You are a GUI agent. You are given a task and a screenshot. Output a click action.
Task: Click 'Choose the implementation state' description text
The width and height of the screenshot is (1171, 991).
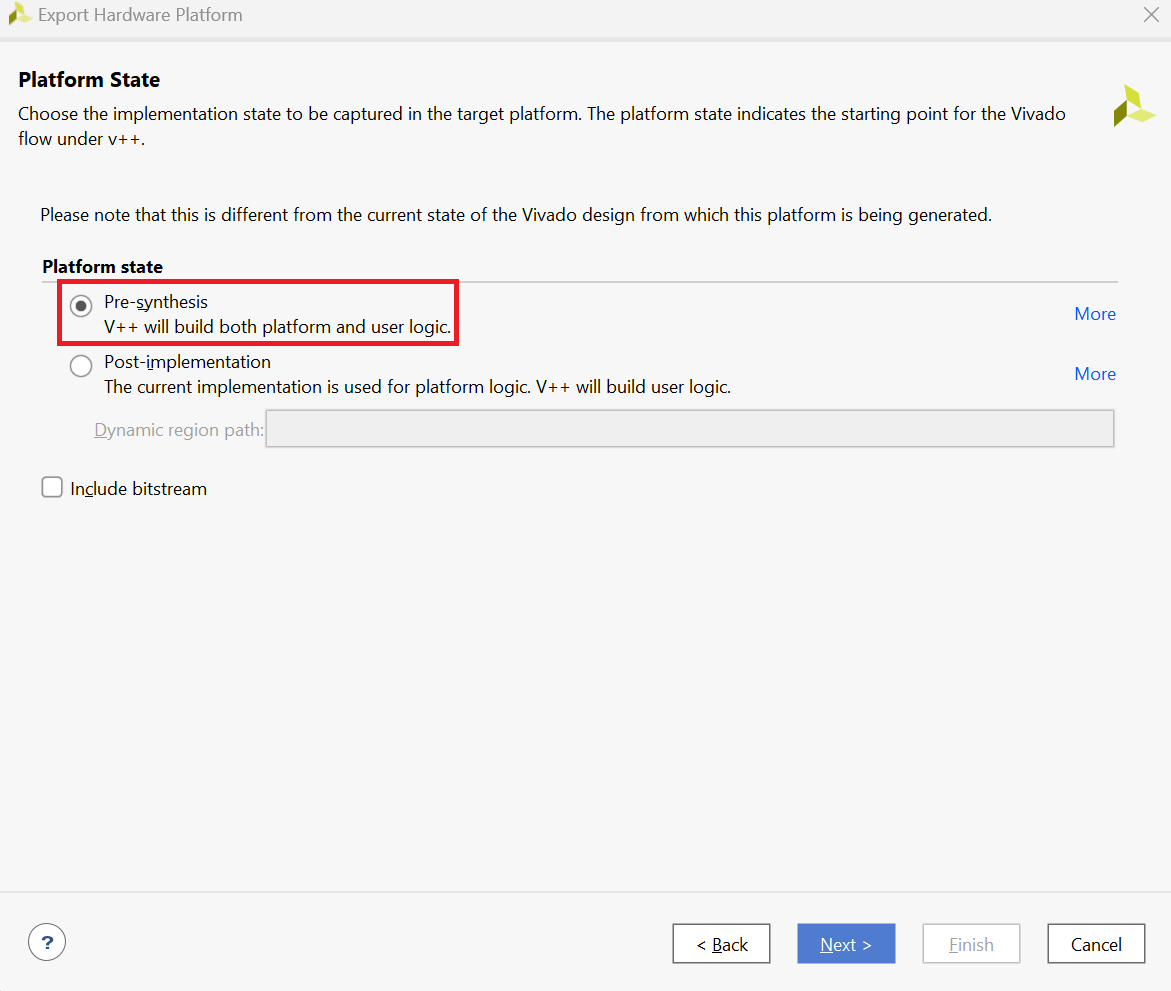(541, 126)
